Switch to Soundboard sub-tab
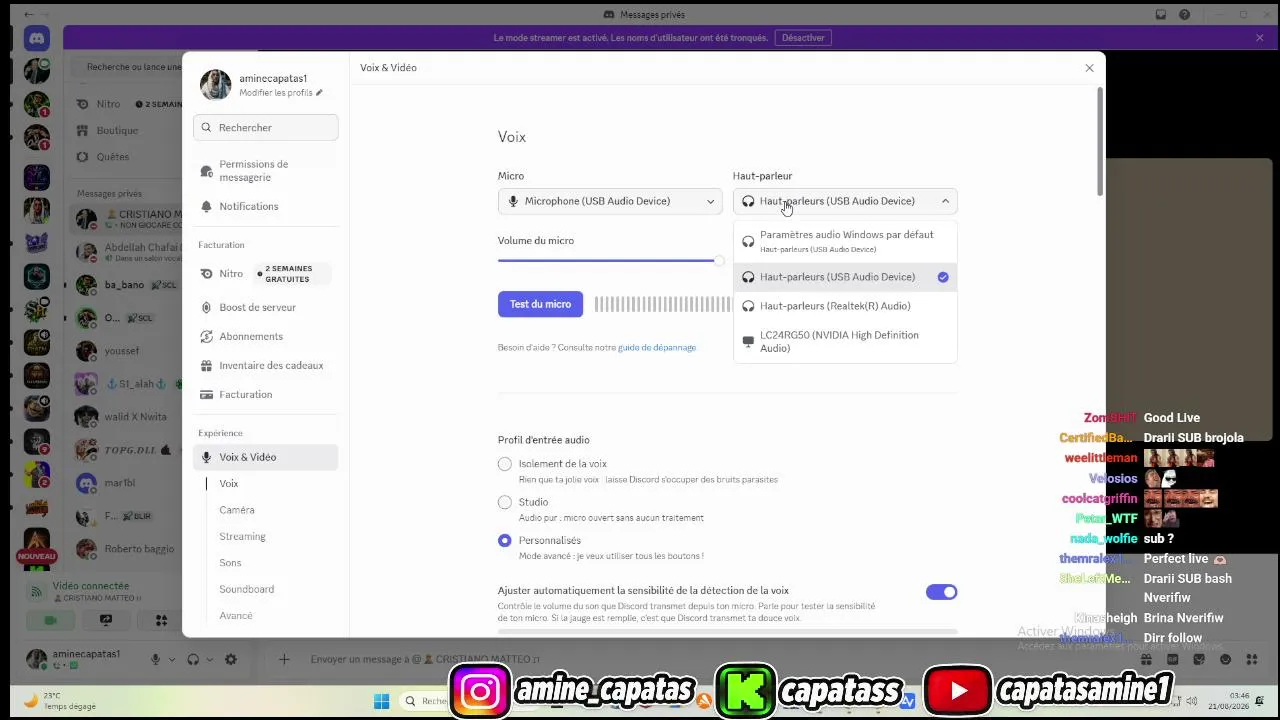The image size is (1280, 720). (246, 589)
